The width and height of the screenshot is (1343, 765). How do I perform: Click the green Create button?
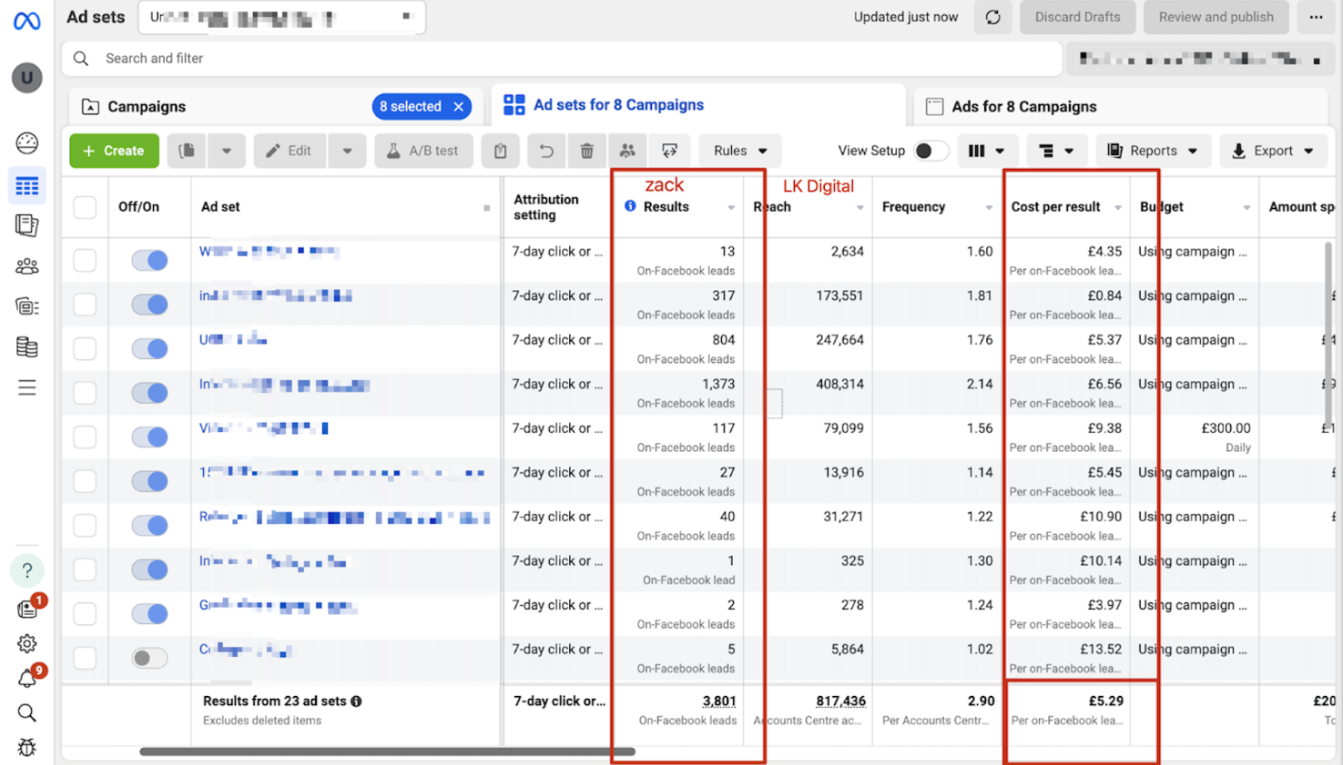(x=114, y=151)
